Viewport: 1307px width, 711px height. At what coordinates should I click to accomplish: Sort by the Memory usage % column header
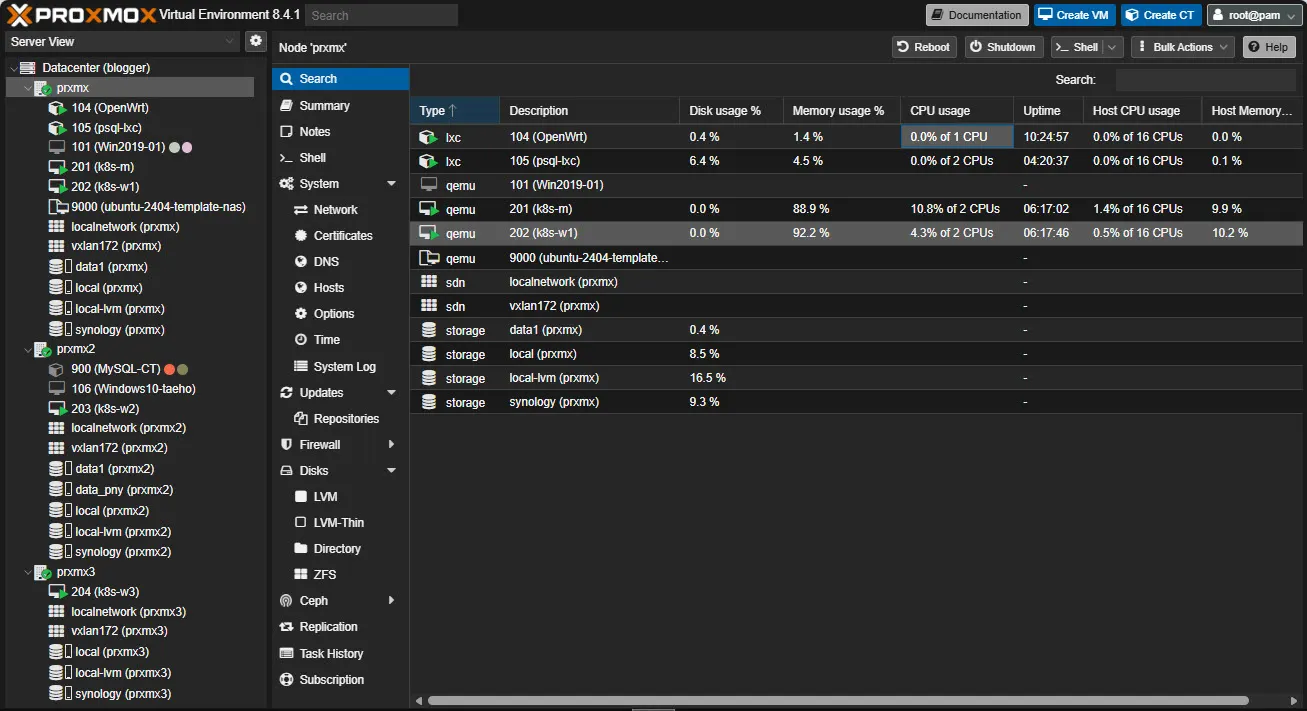point(840,111)
